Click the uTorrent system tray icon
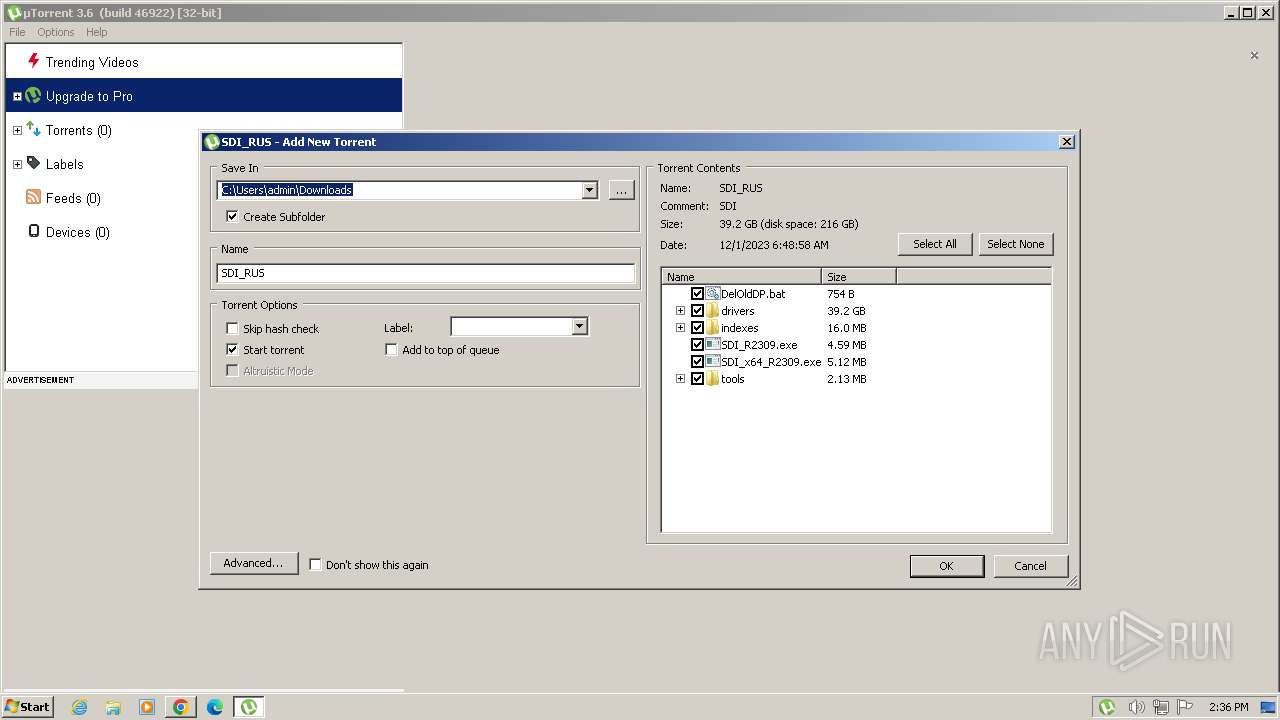This screenshot has height=720, width=1280. (x=1107, y=707)
